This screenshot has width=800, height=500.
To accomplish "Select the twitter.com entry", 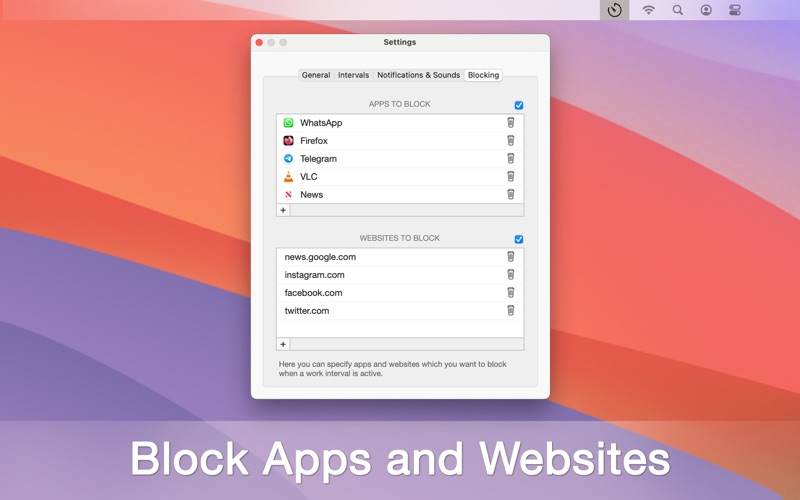I will pos(307,311).
